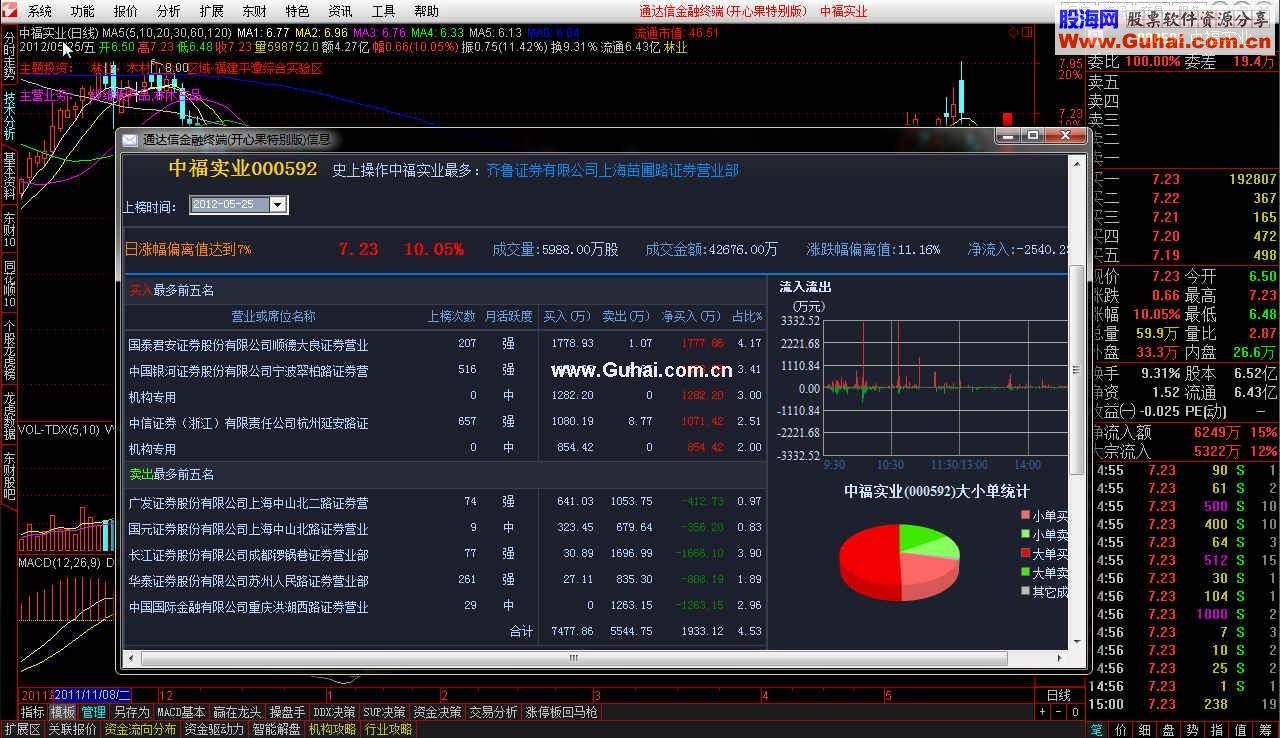This screenshot has height=738, width=1280.
Task: Open the 分析 menu
Action: [x=169, y=11]
